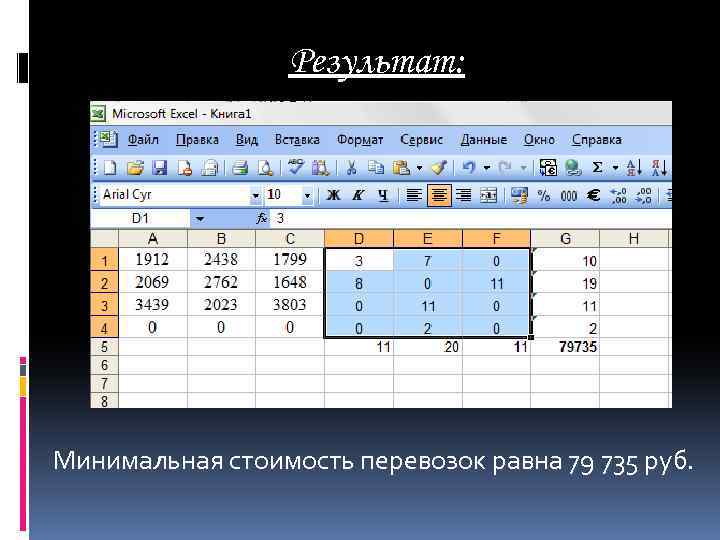Screen dimensions: 720x540
Task: Open the Справка menu
Action: pyautogui.click(x=597, y=140)
